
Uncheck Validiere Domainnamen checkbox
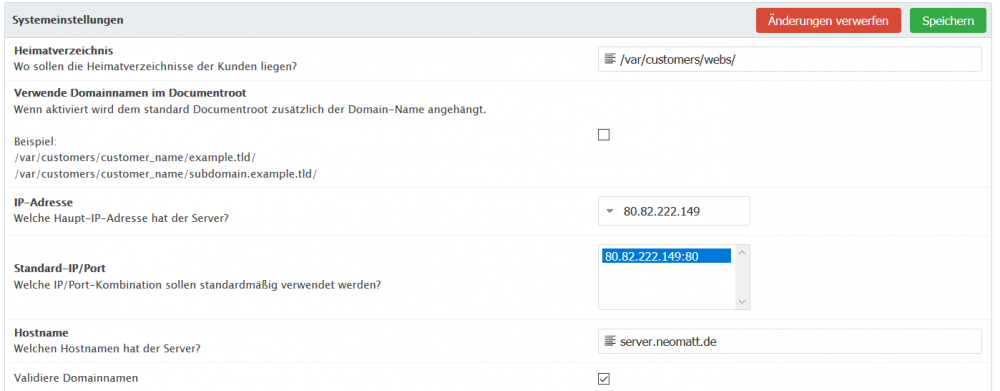click(x=603, y=379)
